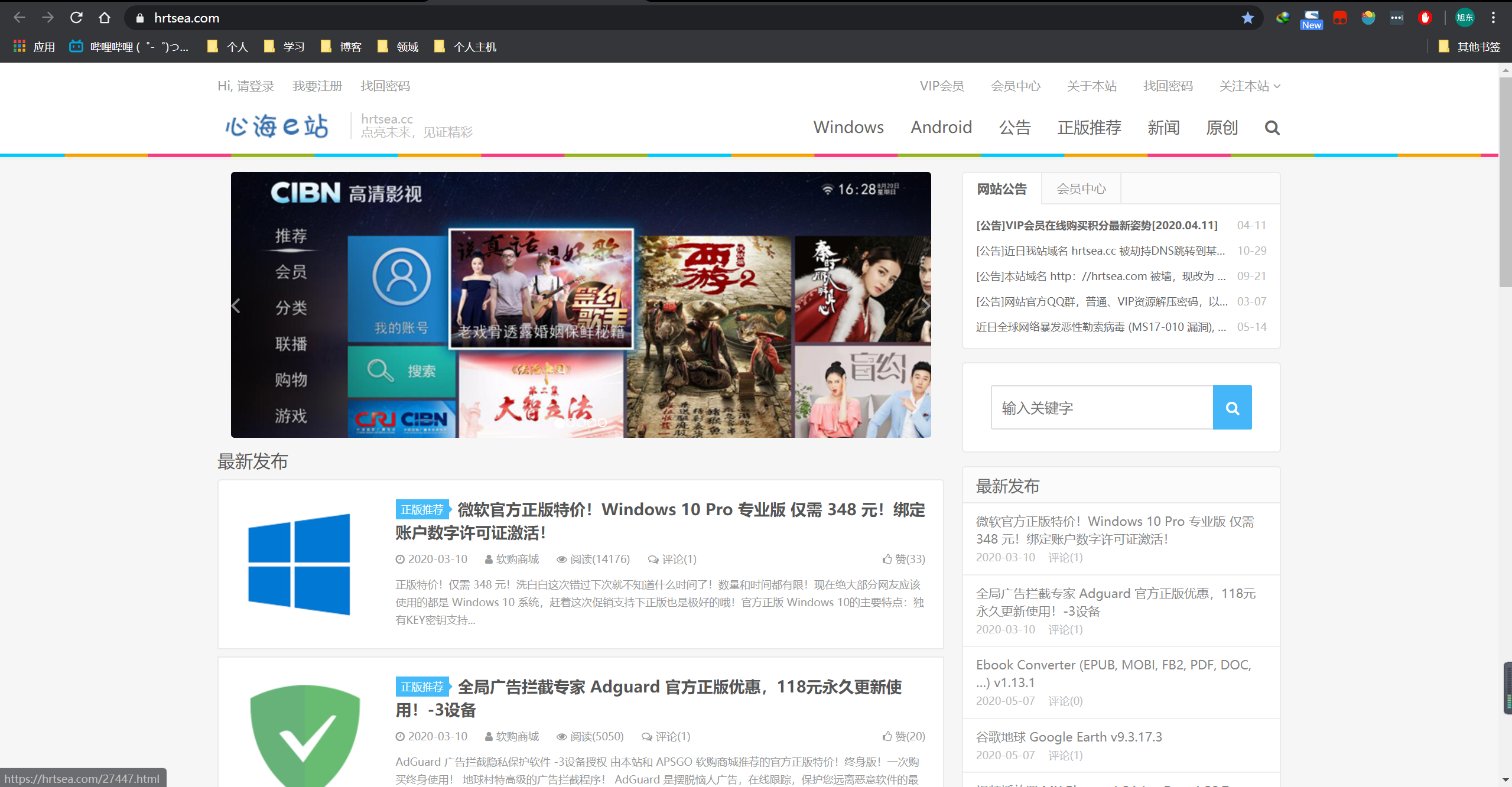Open the Chrome three-dot menu

pos(1493,18)
